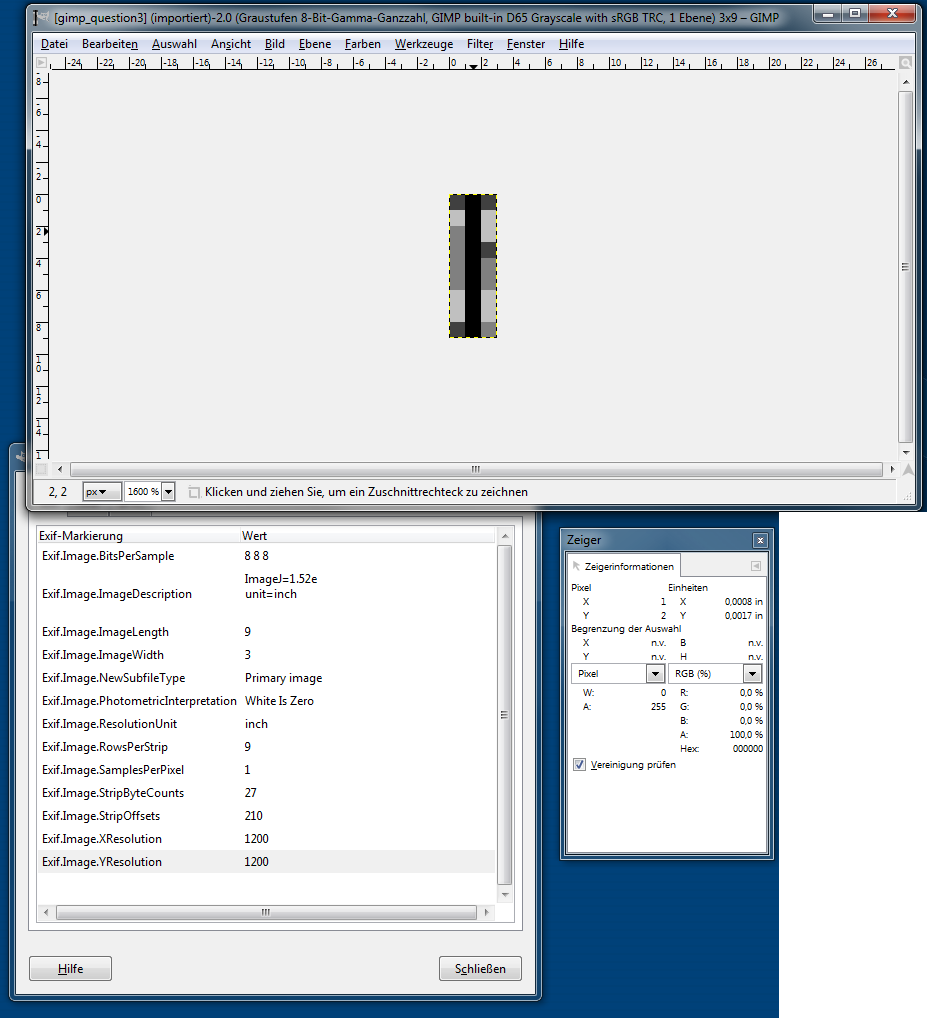Open the Ebene menu

(x=315, y=44)
